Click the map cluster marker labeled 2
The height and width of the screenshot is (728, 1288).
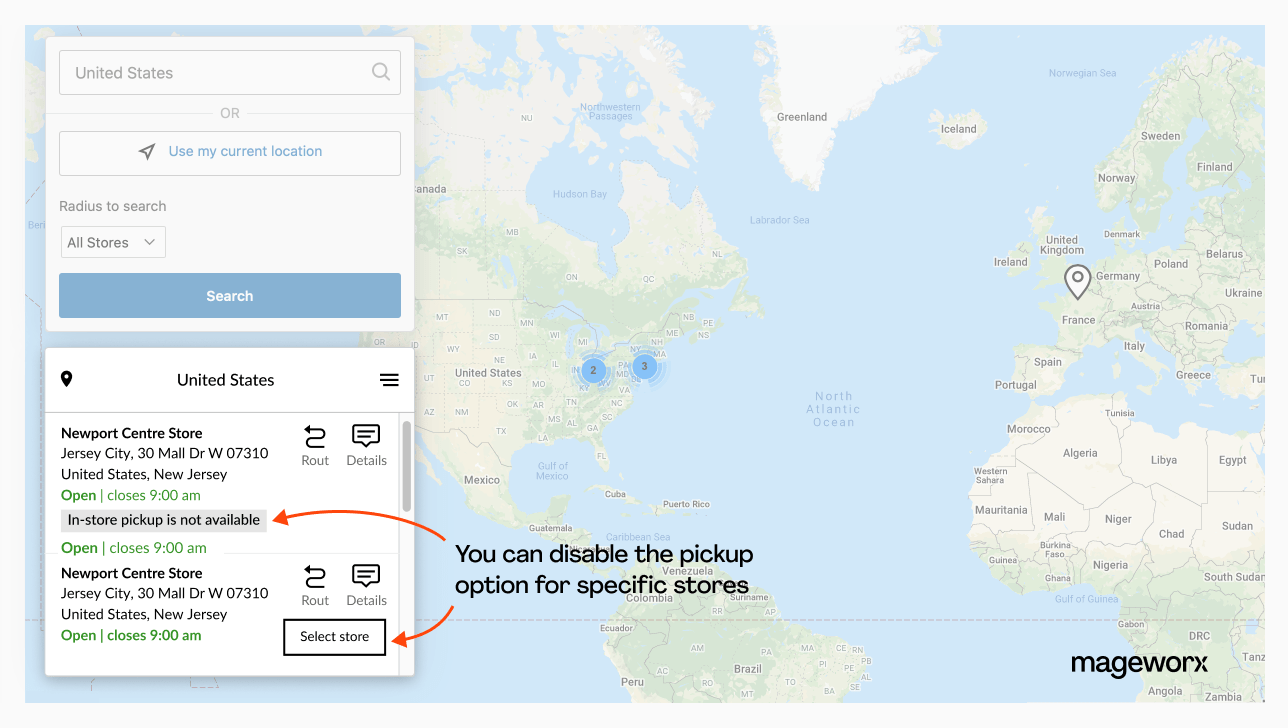593,370
